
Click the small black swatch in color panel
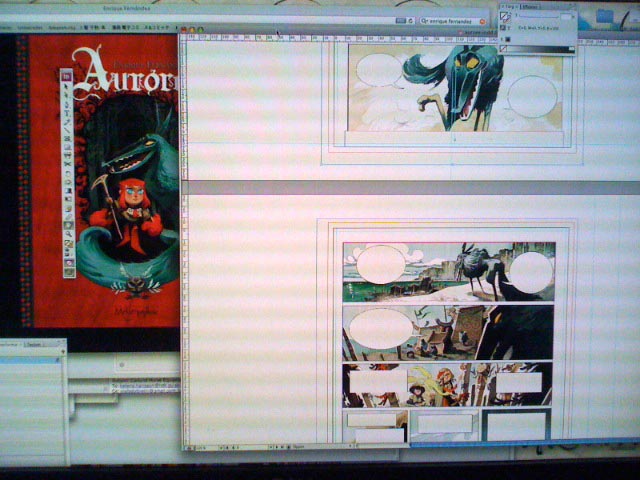coord(507,39)
